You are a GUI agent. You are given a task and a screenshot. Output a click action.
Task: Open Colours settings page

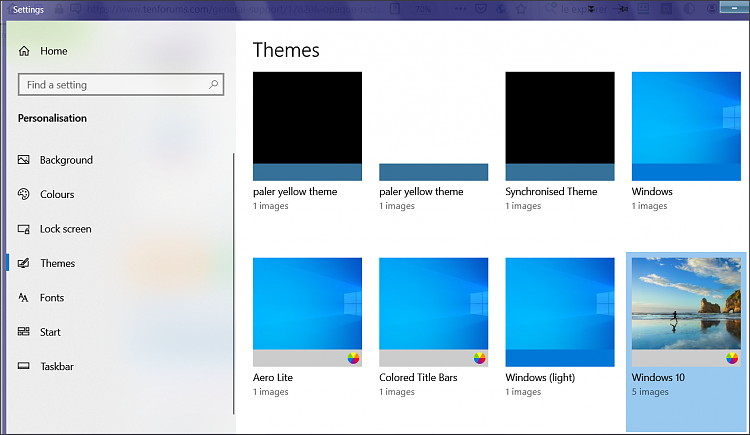[x=57, y=194]
